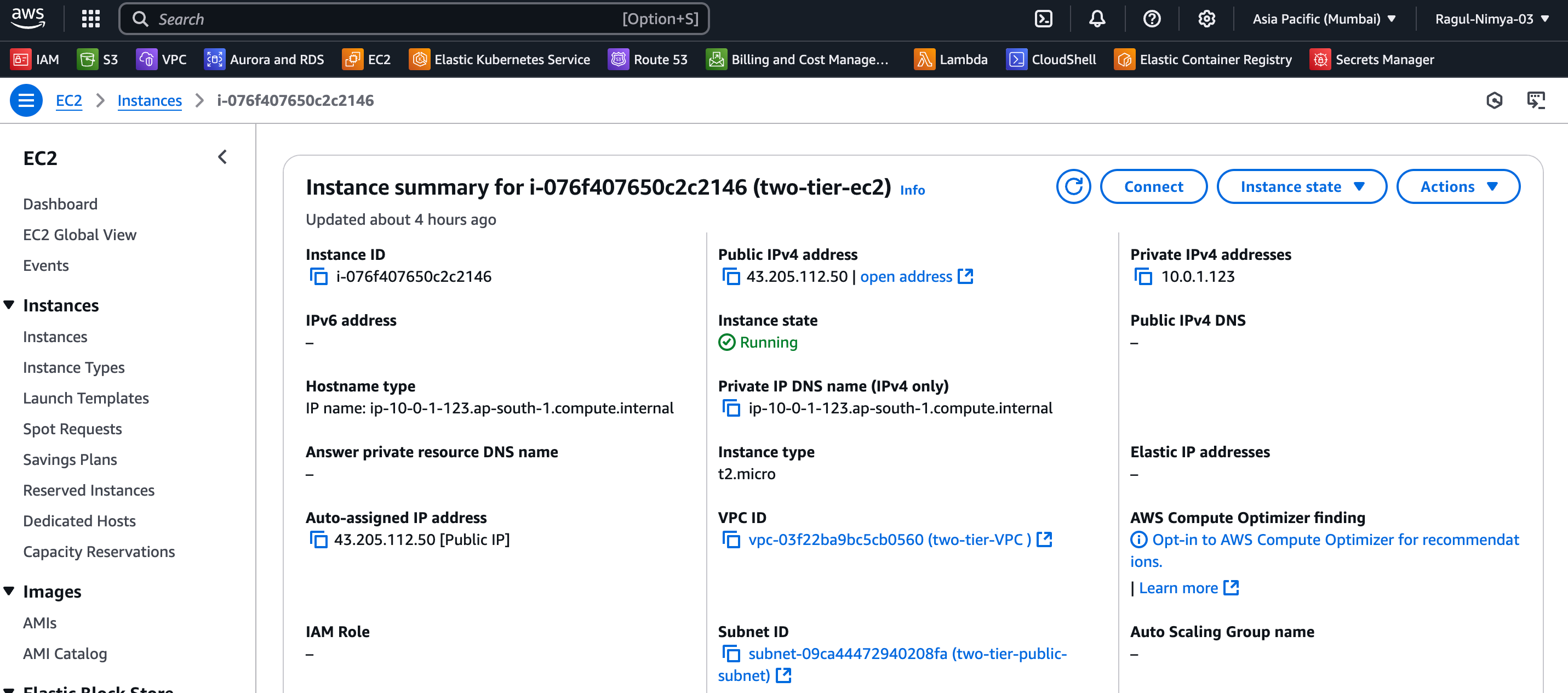Open the settings gear icon
This screenshot has height=693, width=1568.
click(1206, 19)
